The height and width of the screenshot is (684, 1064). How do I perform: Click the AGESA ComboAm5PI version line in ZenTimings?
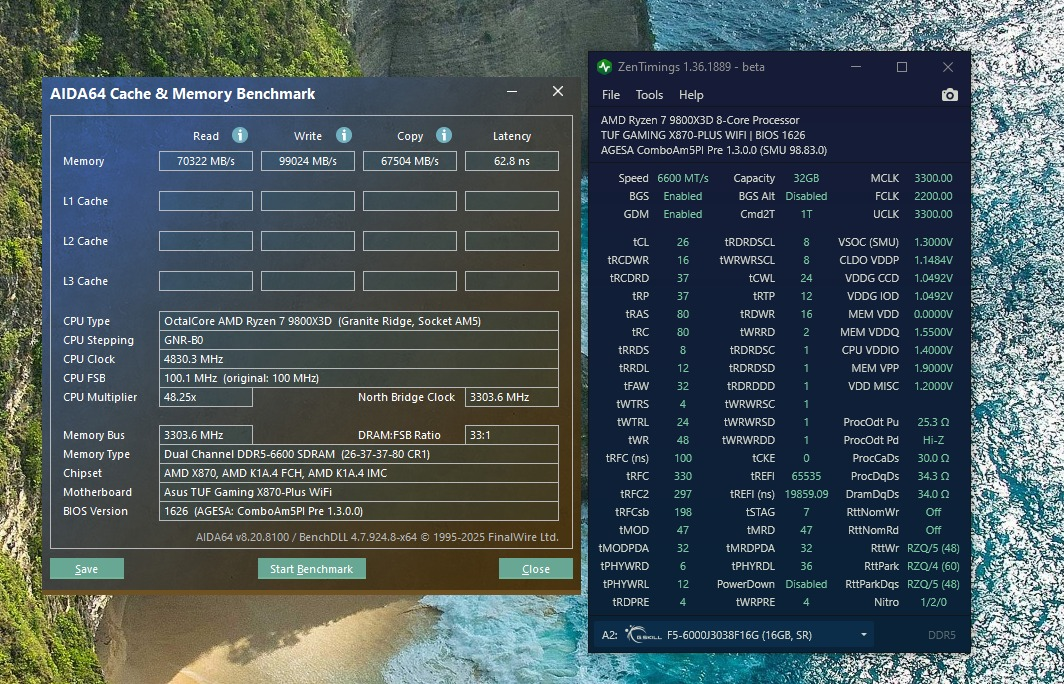coord(713,150)
